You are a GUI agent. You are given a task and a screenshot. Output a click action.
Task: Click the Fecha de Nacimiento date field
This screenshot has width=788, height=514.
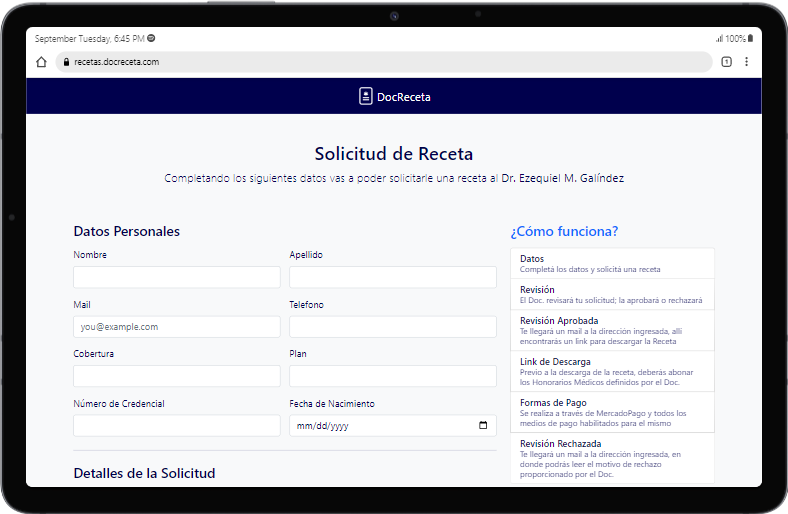(393, 426)
